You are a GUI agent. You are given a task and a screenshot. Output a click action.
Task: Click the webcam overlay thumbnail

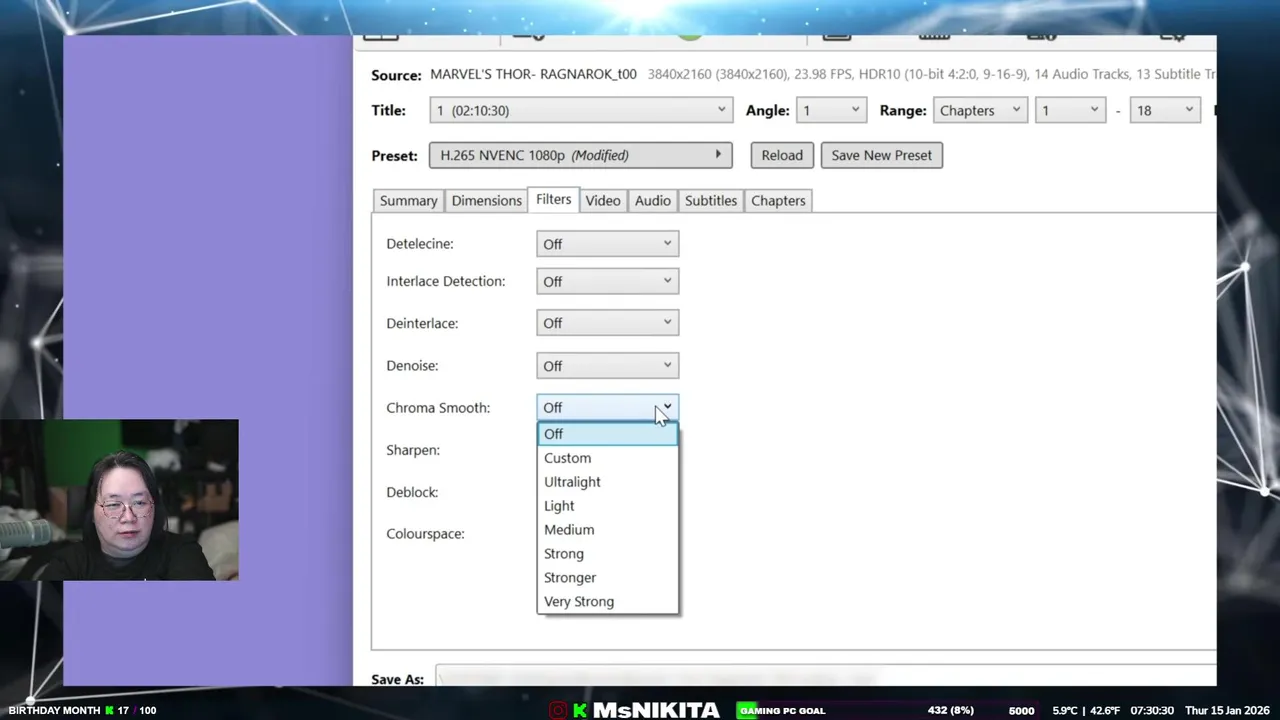119,500
